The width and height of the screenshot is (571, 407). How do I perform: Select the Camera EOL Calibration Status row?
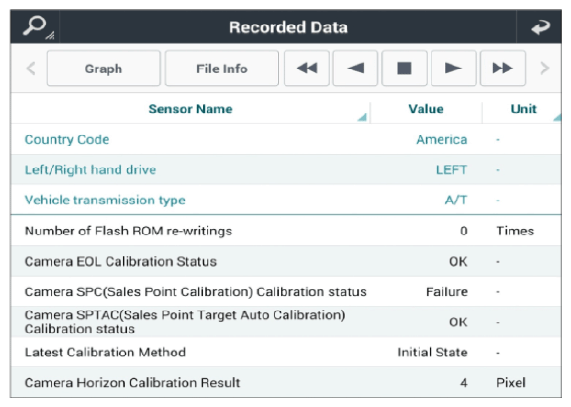click(x=286, y=261)
